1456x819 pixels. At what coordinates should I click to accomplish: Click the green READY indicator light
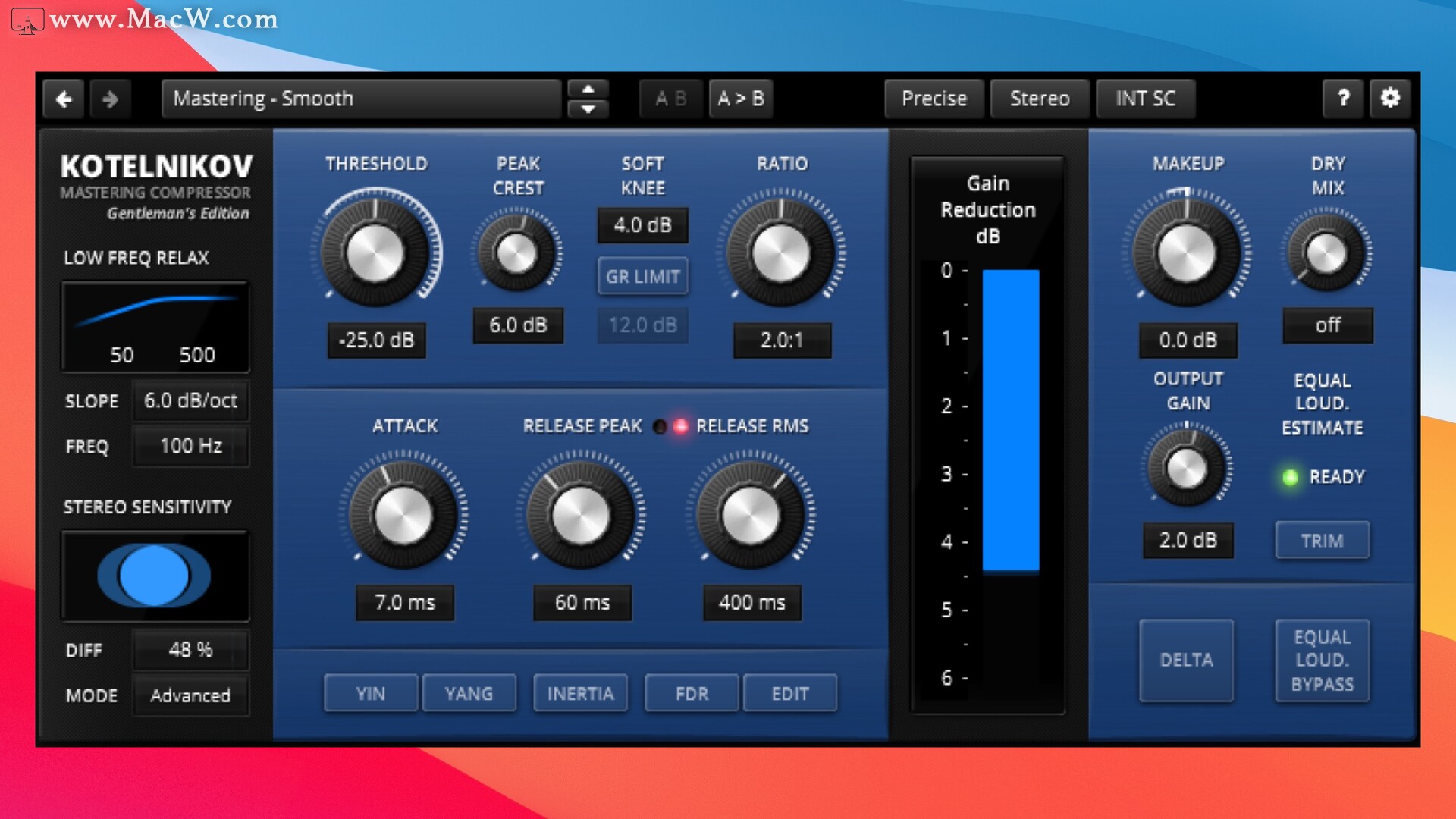[x=1290, y=477]
